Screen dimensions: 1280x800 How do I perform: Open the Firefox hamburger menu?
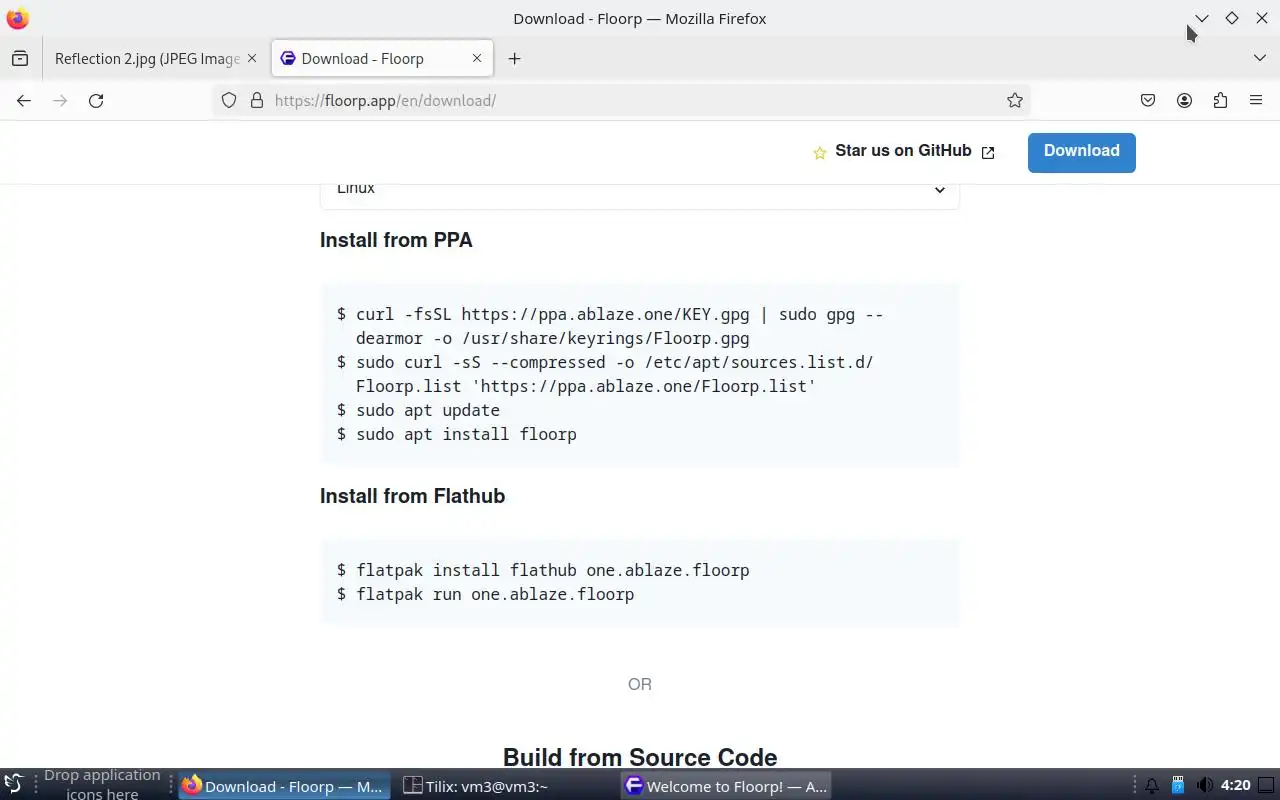[1256, 100]
